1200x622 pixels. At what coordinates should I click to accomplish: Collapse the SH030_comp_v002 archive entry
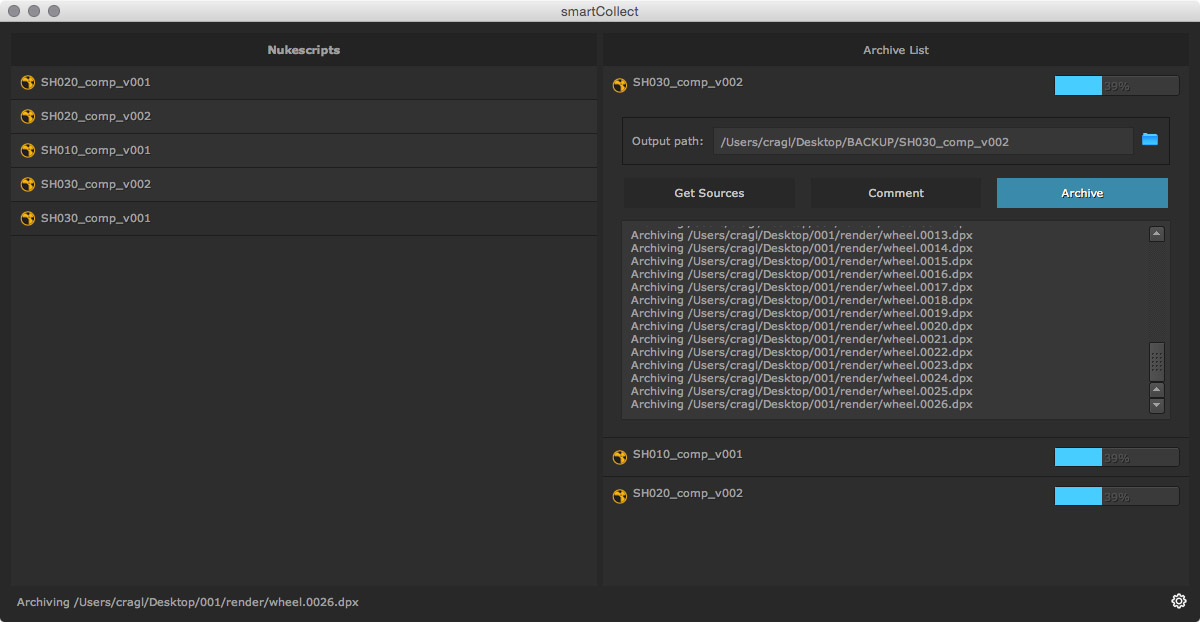[688, 83]
